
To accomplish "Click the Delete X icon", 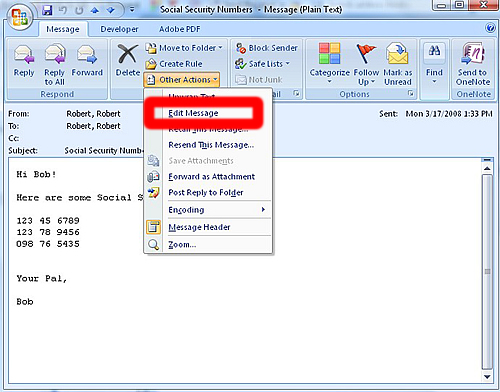I will click(x=128, y=54).
